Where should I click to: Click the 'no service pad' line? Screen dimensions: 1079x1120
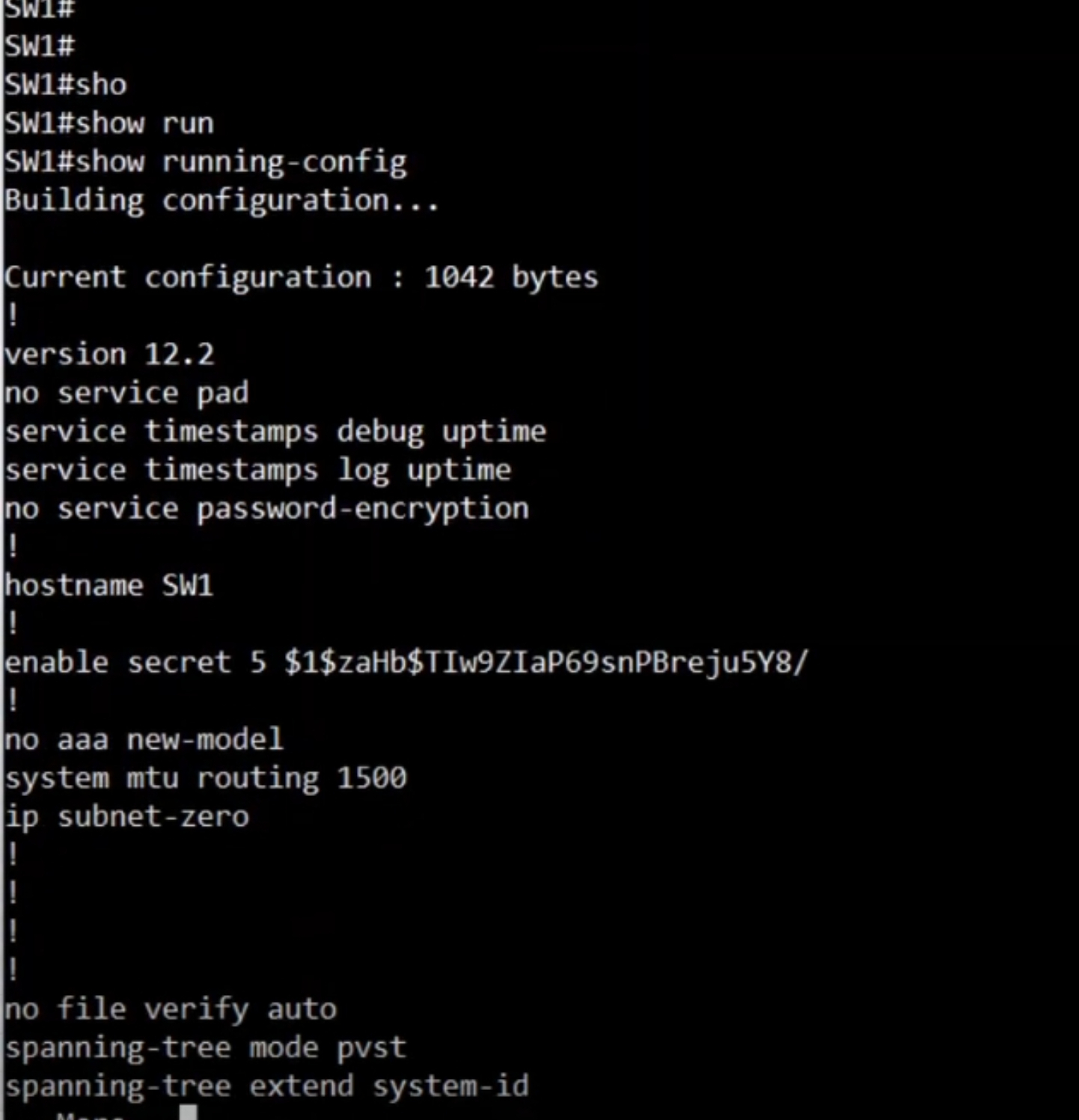coord(126,393)
